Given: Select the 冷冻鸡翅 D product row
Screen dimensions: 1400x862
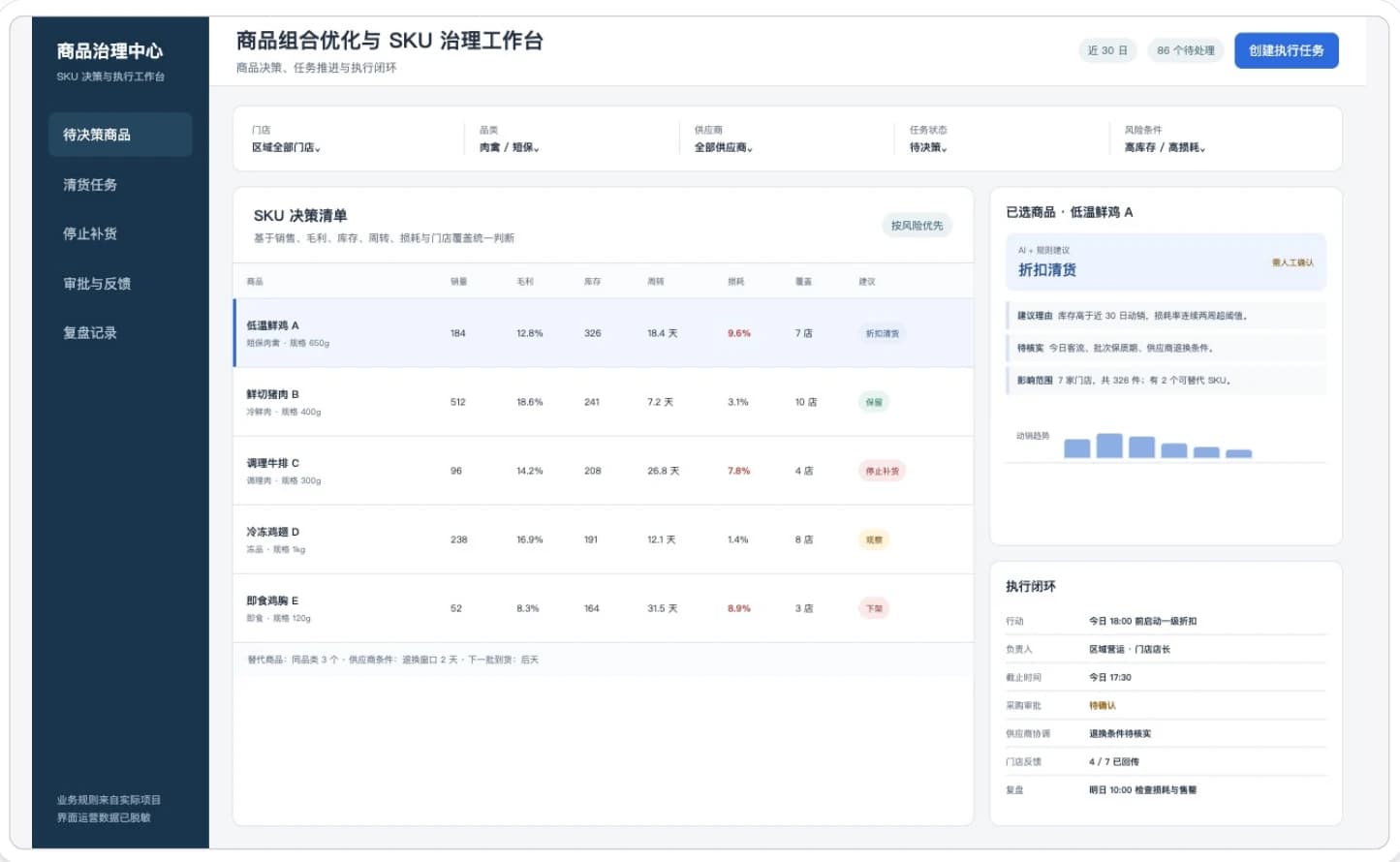Looking at the screenshot, I should [x=603, y=539].
